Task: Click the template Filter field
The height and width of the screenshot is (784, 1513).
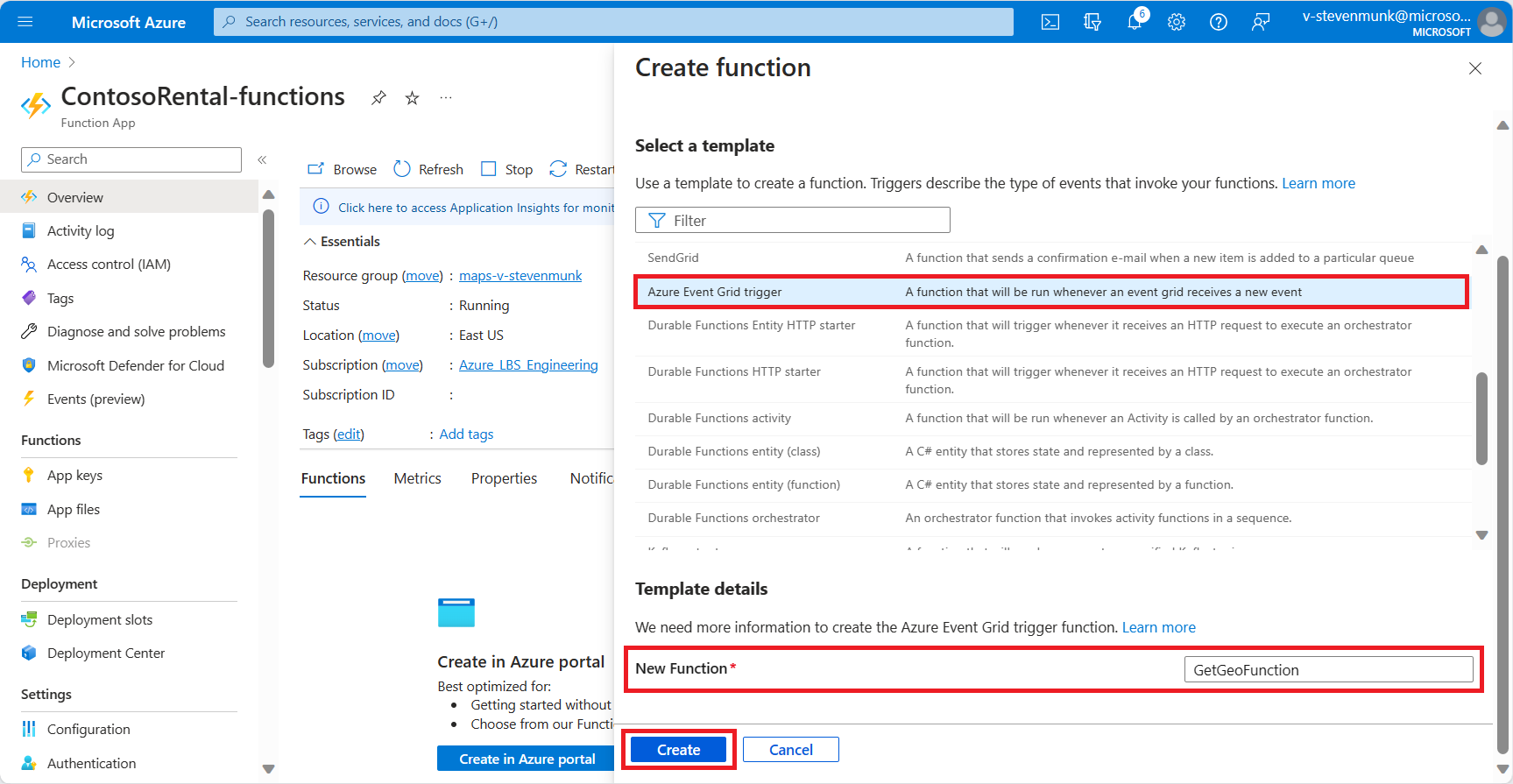Action: point(793,220)
